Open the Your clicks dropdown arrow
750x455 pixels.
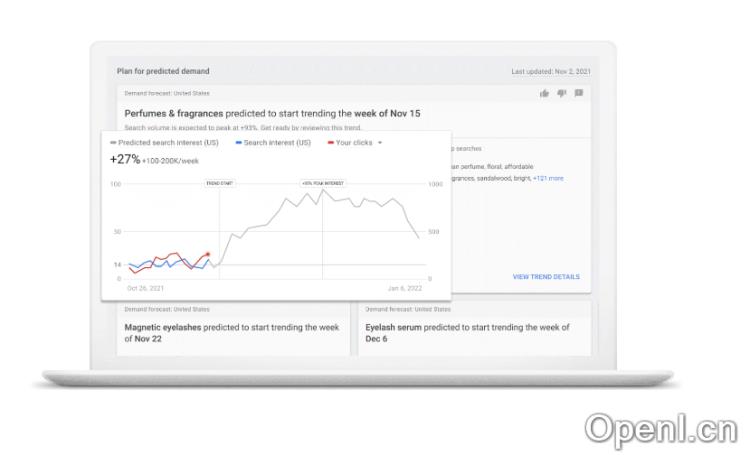click(x=380, y=143)
